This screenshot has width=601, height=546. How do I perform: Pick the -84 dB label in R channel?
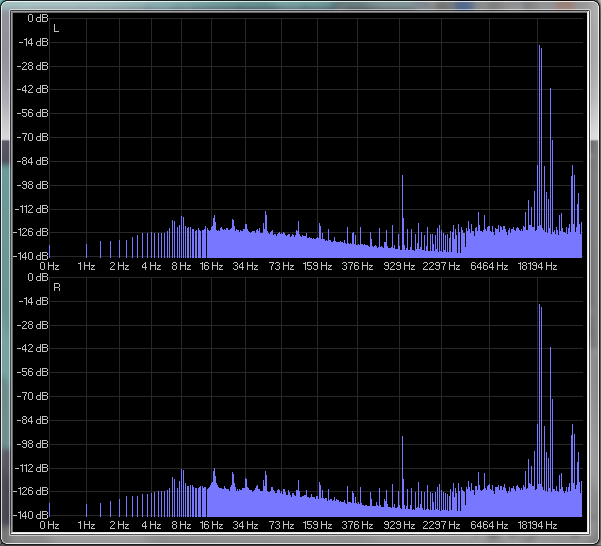pyautogui.click(x=33, y=420)
